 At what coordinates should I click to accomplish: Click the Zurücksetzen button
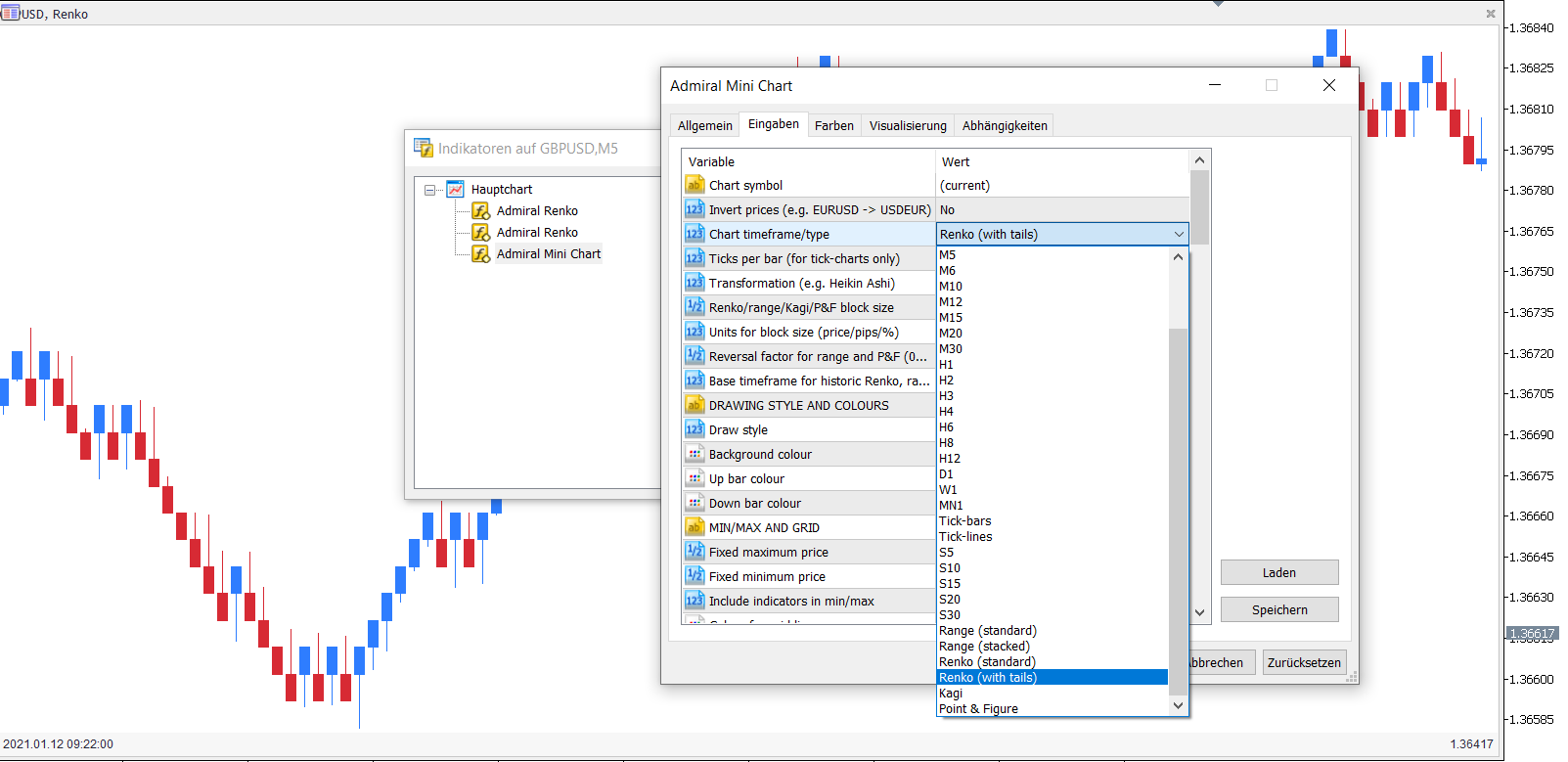1304,662
